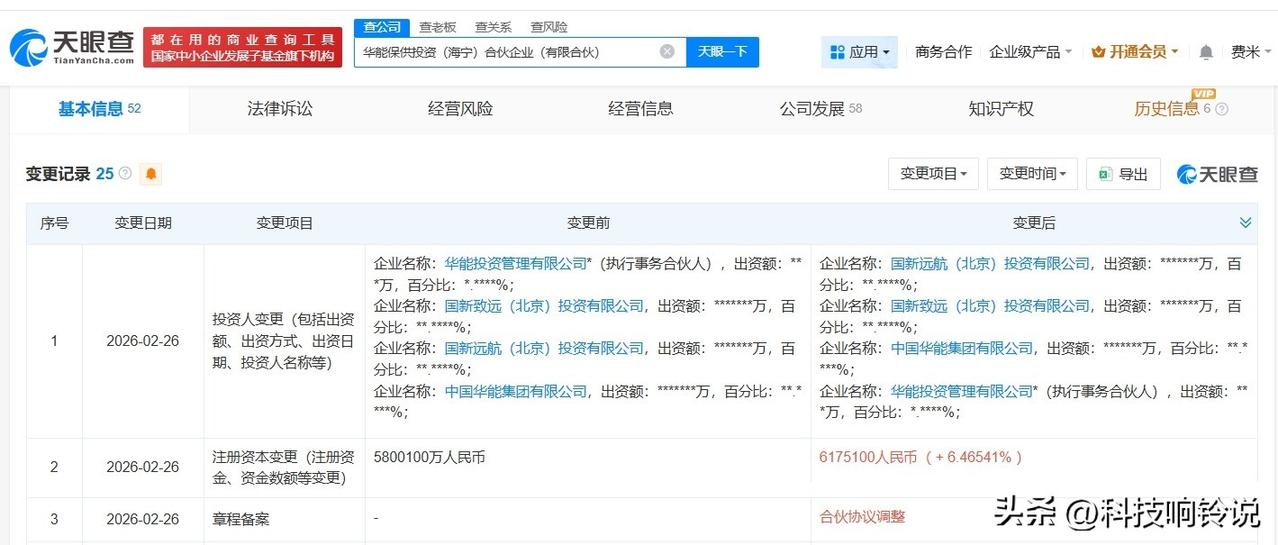The width and height of the screenshot is (1278, 545).
Task: Click the 变更日期 column header
Action: click(143, 223)
